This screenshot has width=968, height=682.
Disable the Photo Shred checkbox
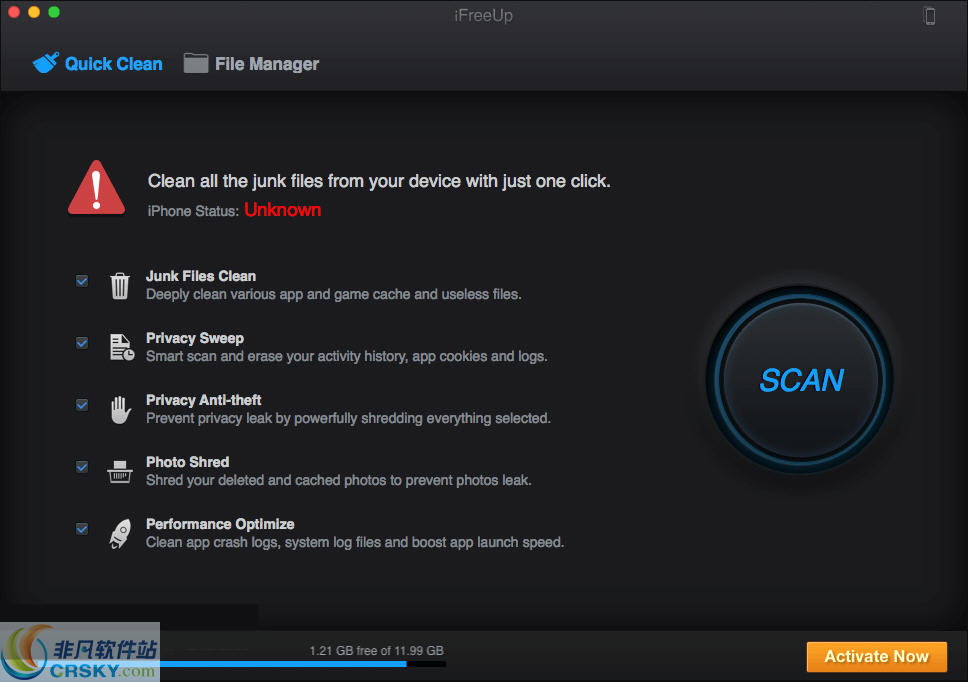(x=82, y=467)
